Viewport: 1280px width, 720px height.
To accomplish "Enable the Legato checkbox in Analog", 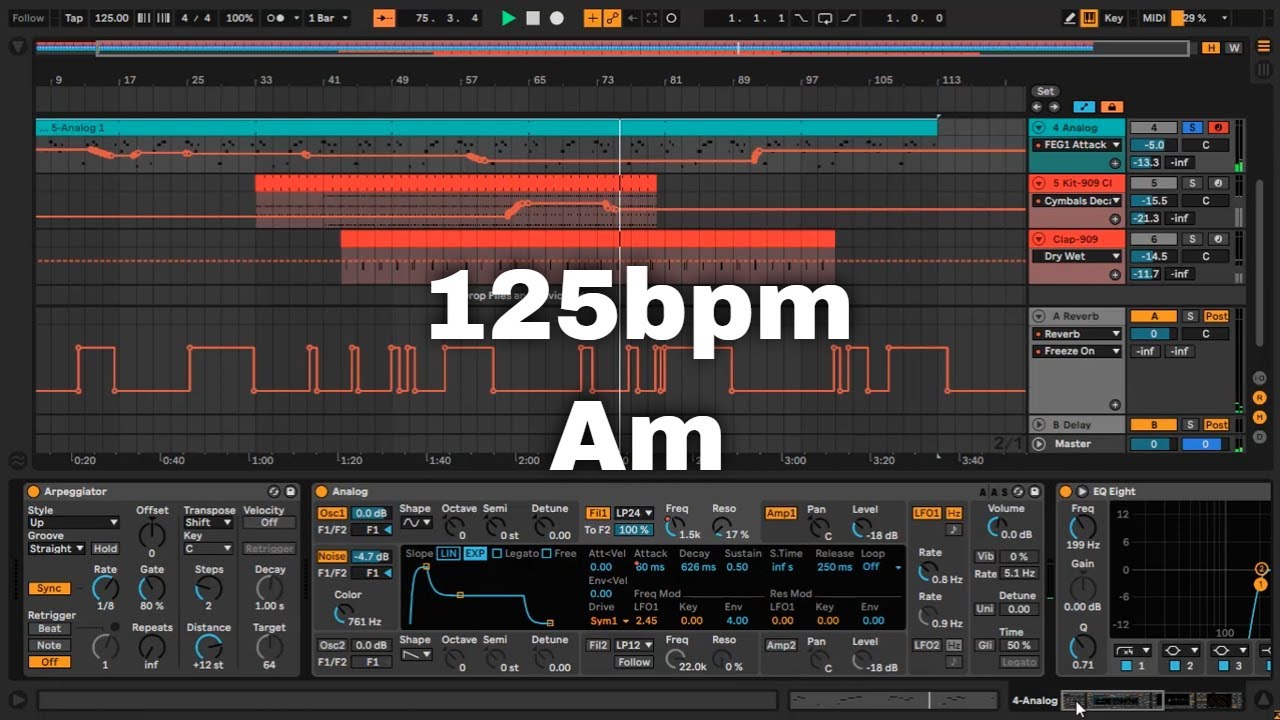I will (497, 554).
